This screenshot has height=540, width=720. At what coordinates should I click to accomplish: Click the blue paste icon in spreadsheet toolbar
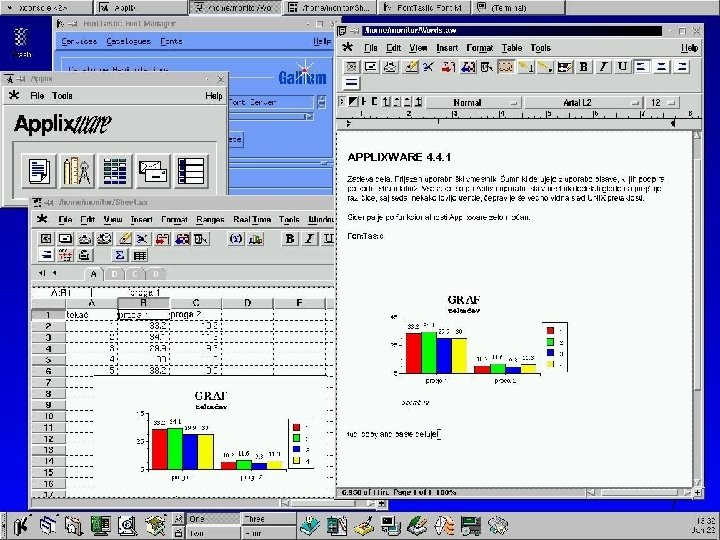coord(182,239)
